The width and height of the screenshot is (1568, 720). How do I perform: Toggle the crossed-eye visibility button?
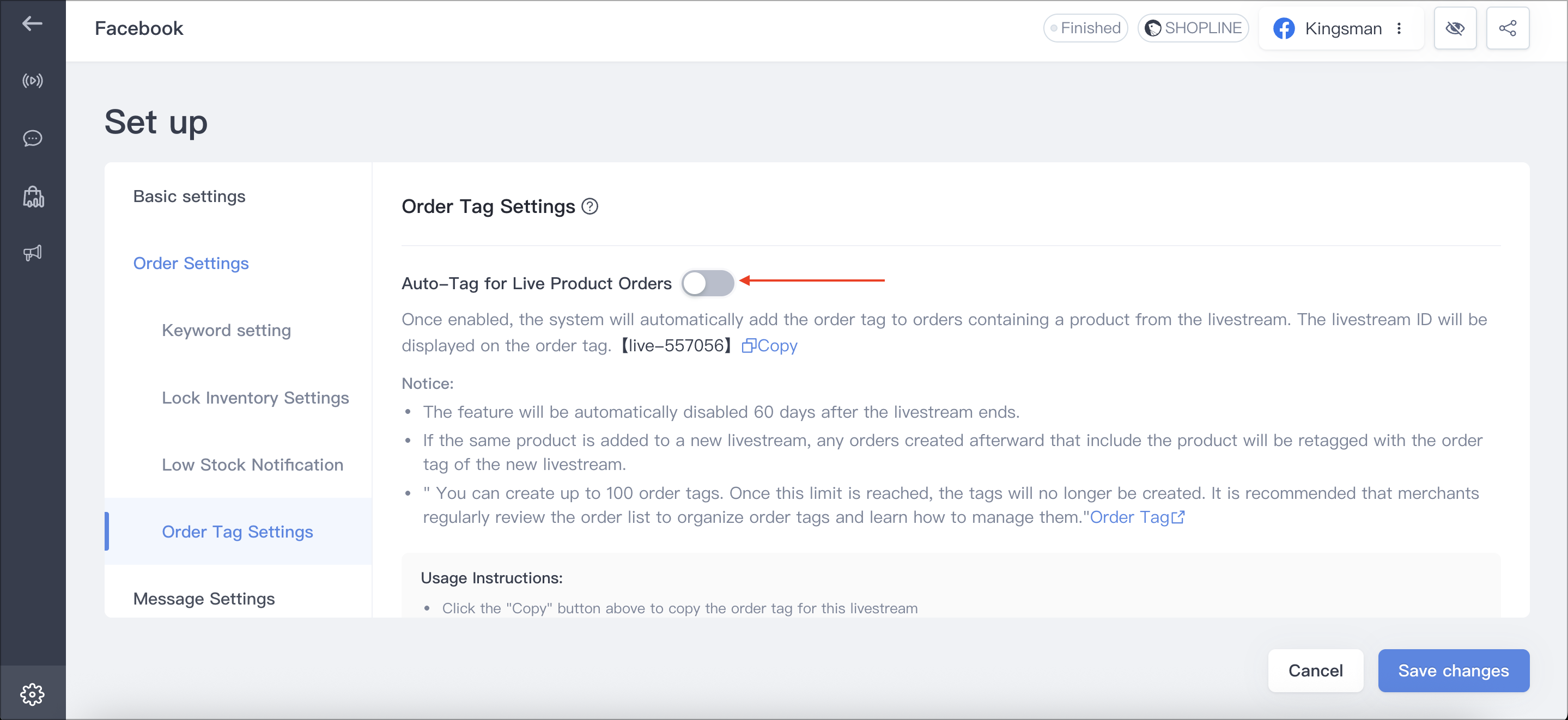pos(1455,28)
